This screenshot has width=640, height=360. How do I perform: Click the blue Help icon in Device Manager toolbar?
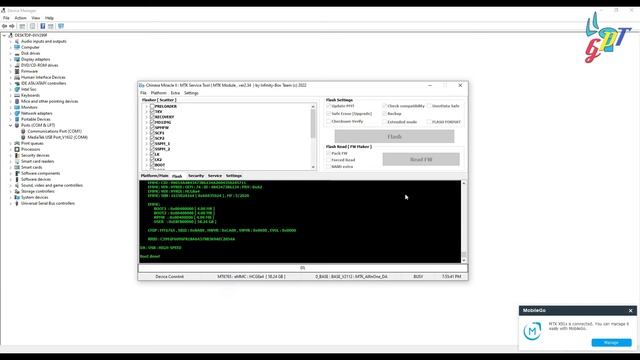pyautogui.click(x=42, y=26)
